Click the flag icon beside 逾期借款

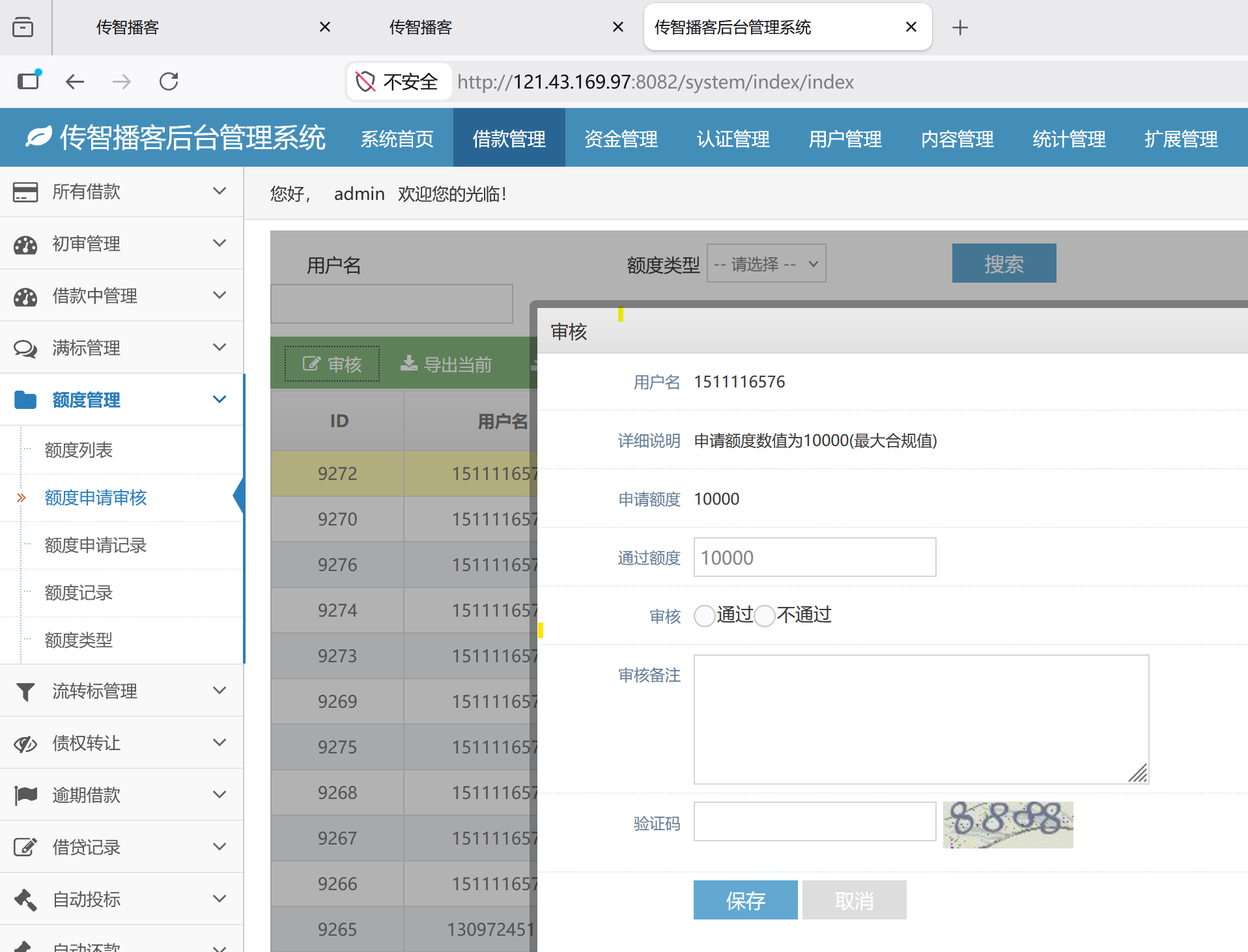click(x=25, y=795)
